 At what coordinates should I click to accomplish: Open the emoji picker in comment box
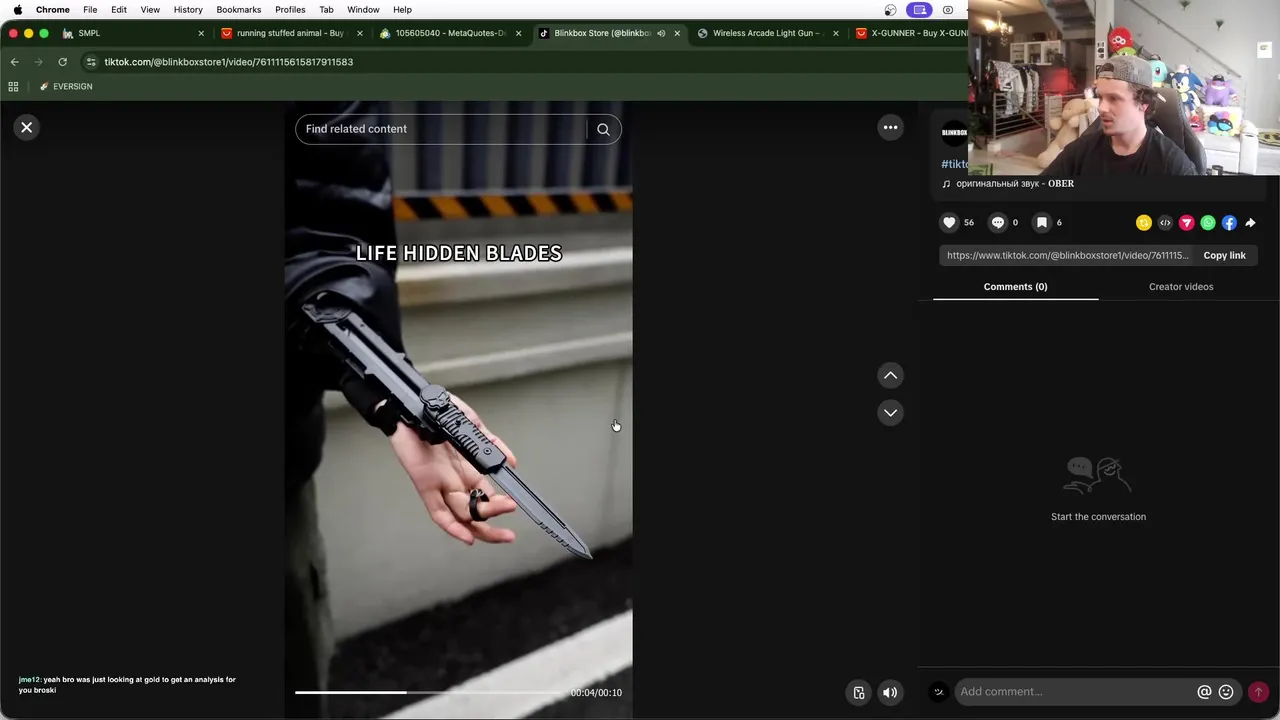1226,692
